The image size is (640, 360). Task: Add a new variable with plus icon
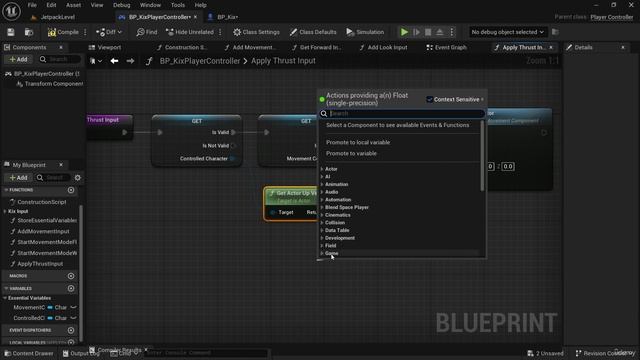click(71, 288)
